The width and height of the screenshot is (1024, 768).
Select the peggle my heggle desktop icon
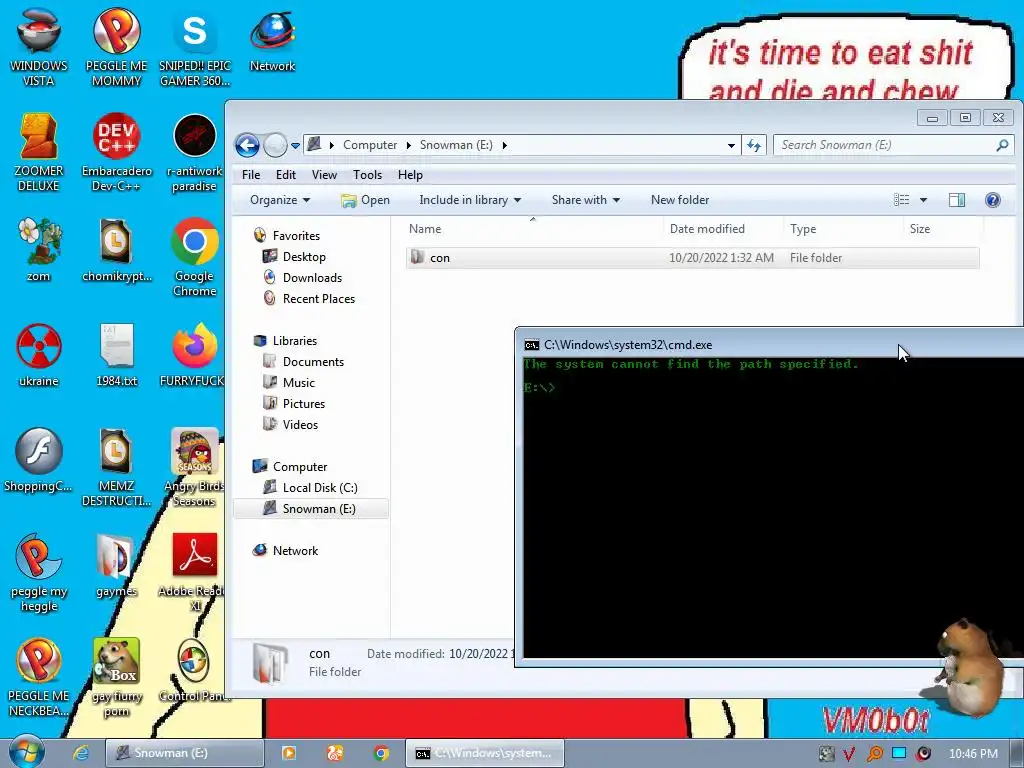(x=39, y=573)
